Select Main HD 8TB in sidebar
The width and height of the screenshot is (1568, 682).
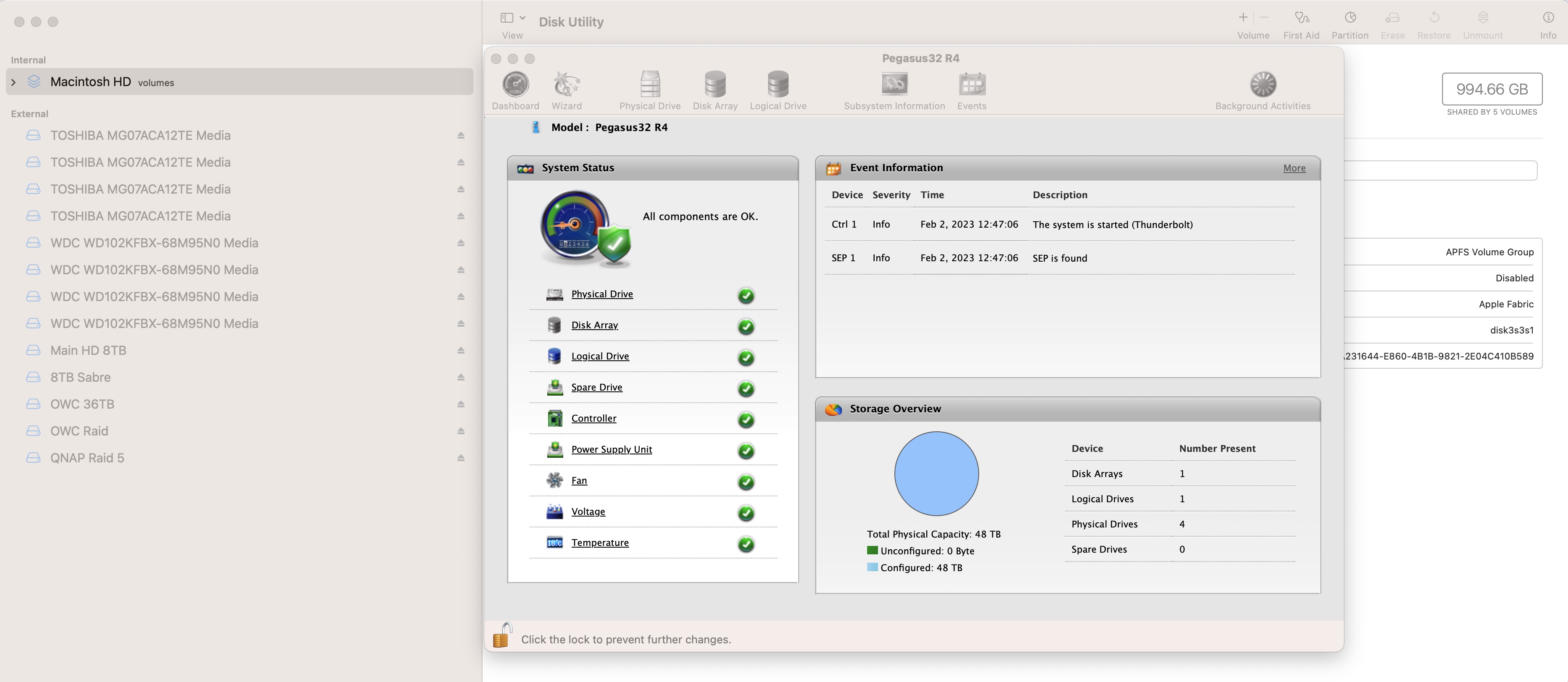point(88,350)
